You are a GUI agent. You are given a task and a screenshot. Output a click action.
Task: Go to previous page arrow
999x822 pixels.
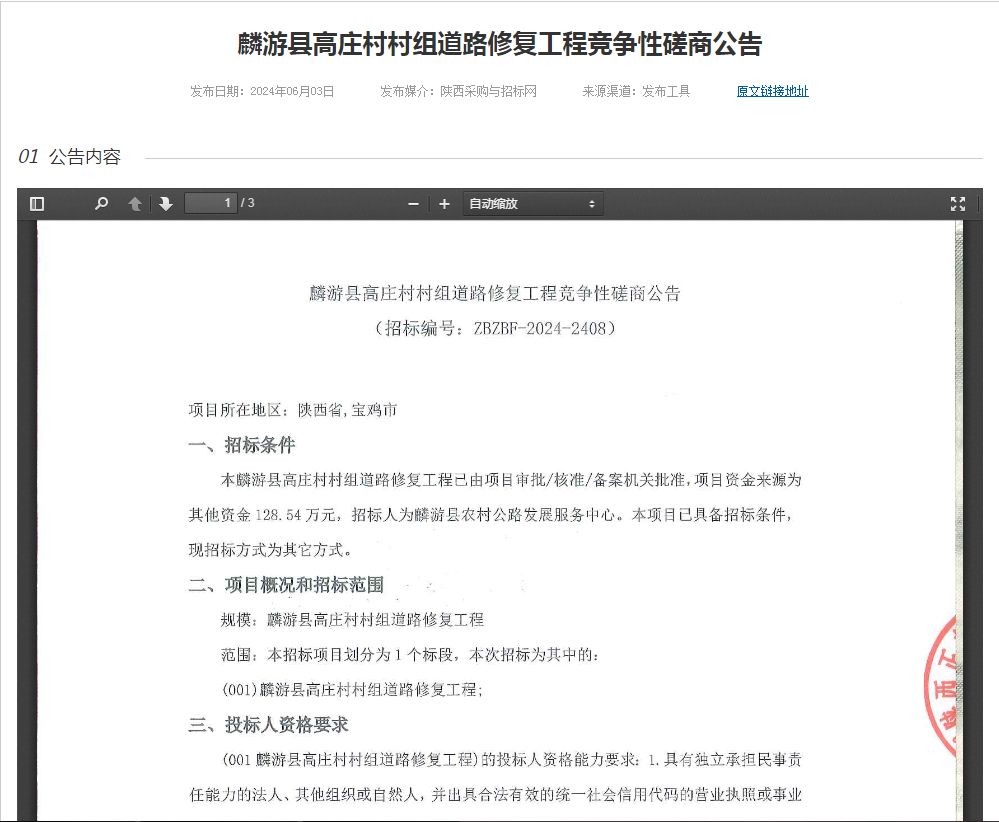point(134,204)
